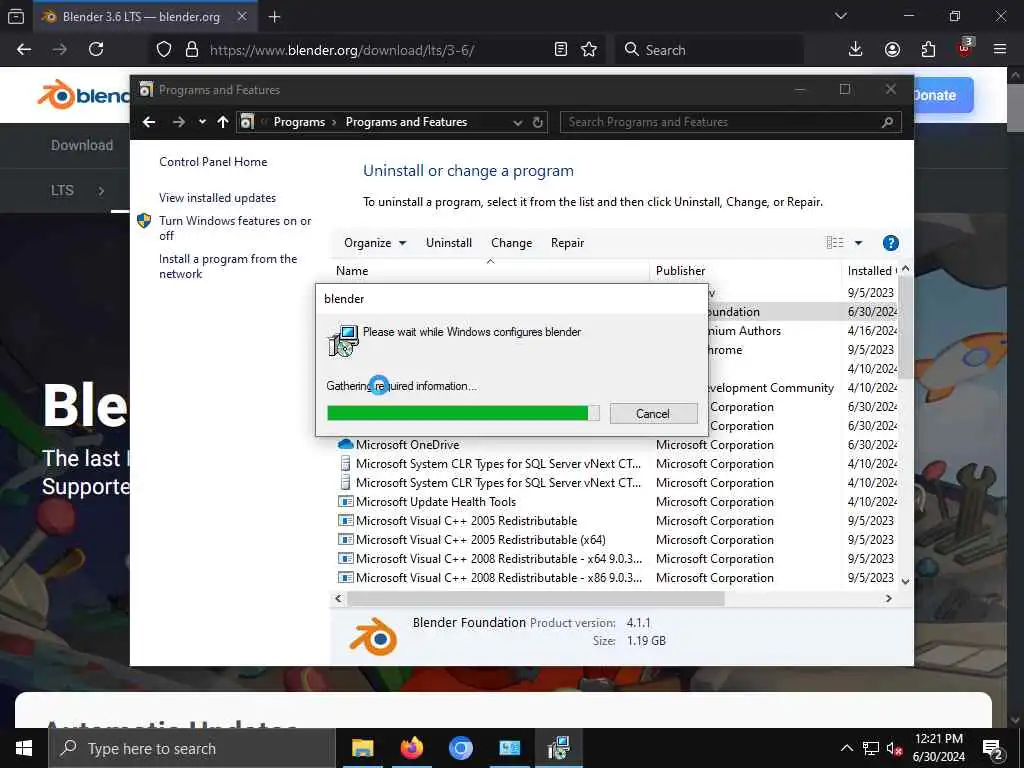Screen dimensions: 1024x768
Task: Open Control Panel Home link
Action: 213,162
